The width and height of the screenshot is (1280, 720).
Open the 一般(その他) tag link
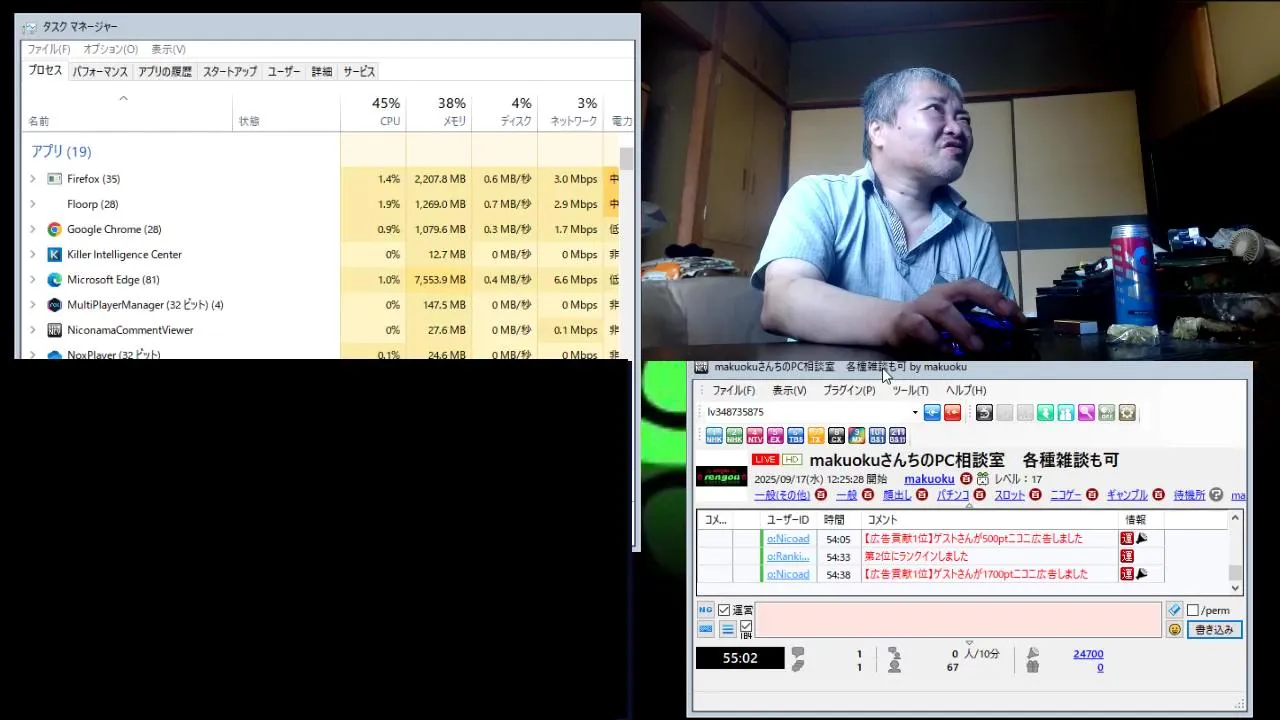click(782, 495)
